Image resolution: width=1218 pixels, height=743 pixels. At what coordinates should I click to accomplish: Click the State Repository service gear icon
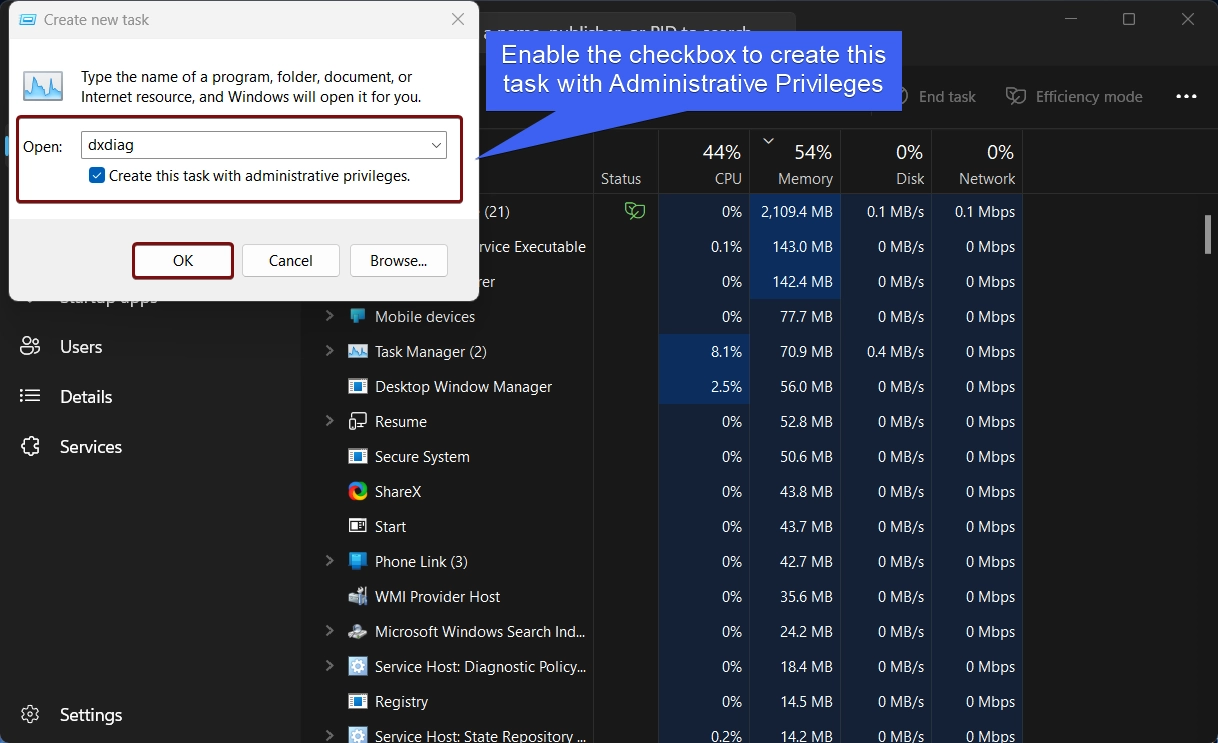[x=357, y=735]
